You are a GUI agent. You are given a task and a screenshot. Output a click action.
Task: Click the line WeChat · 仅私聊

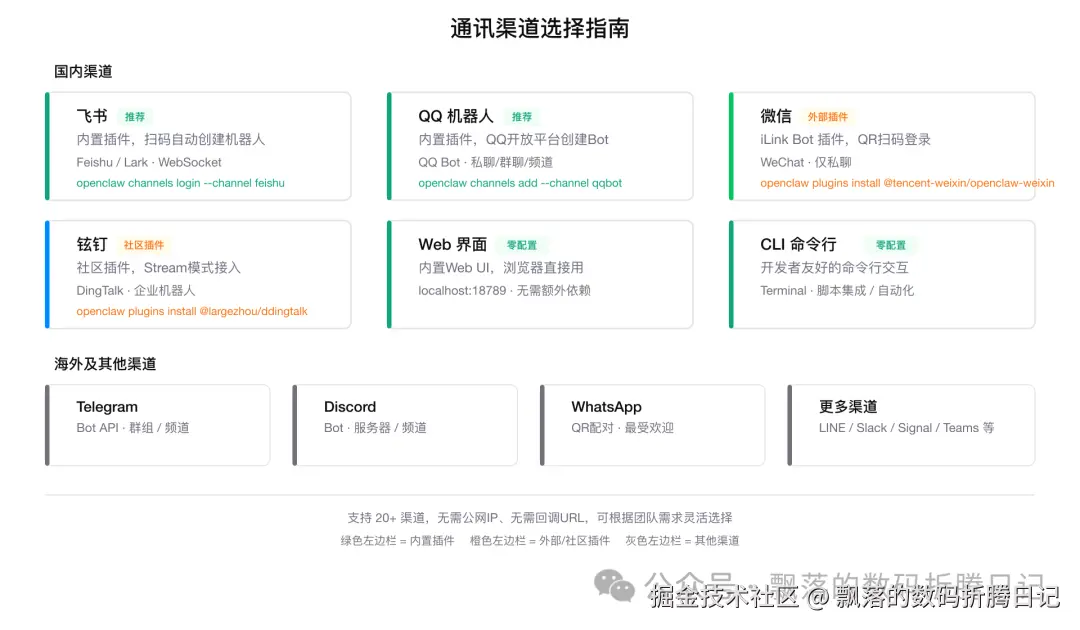(x=806, y=162)
